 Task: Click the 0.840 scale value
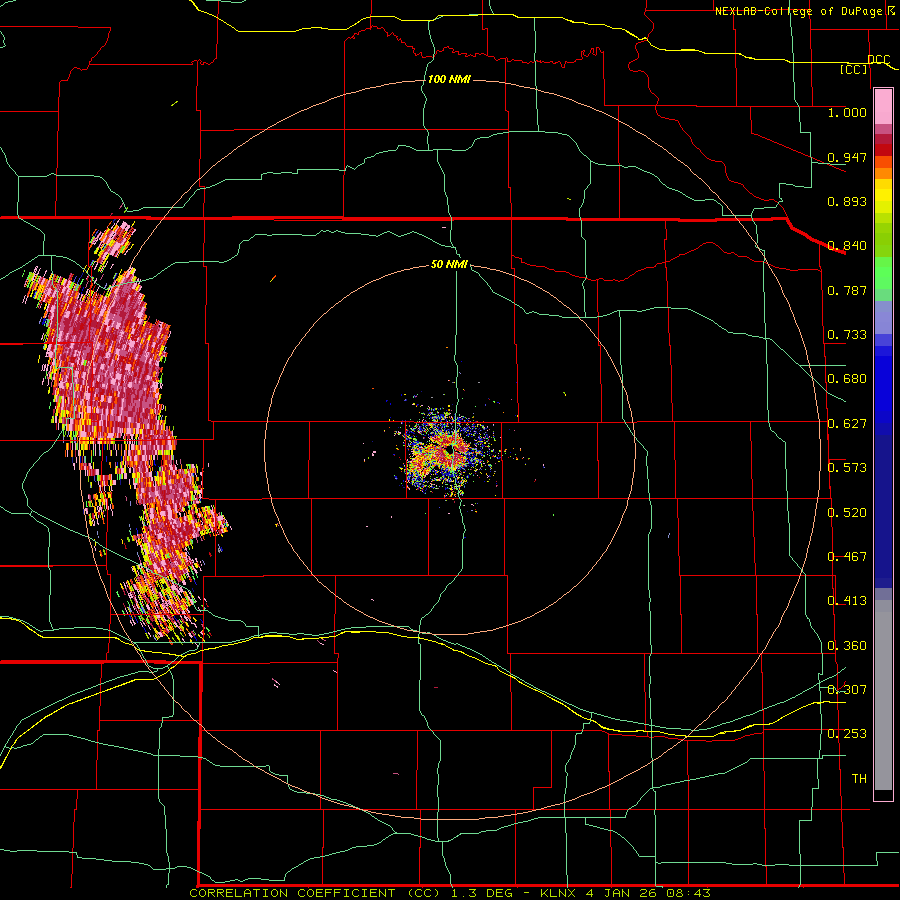pos(847,246)
